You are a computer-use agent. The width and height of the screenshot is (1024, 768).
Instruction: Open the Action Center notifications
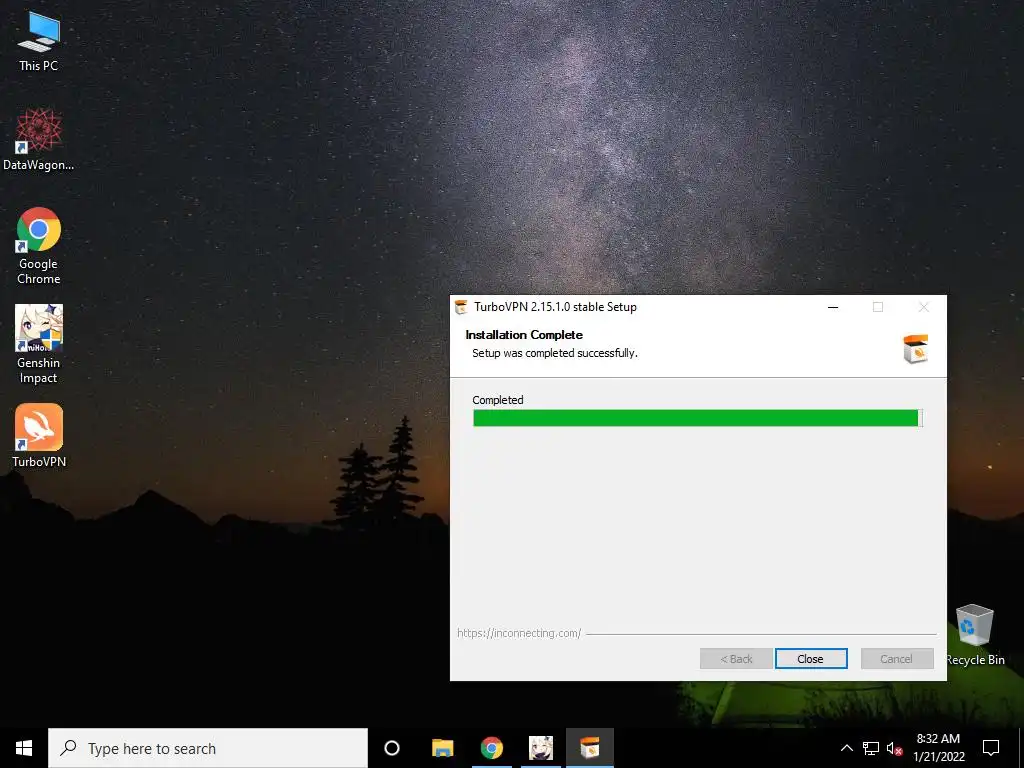point(991,748)
